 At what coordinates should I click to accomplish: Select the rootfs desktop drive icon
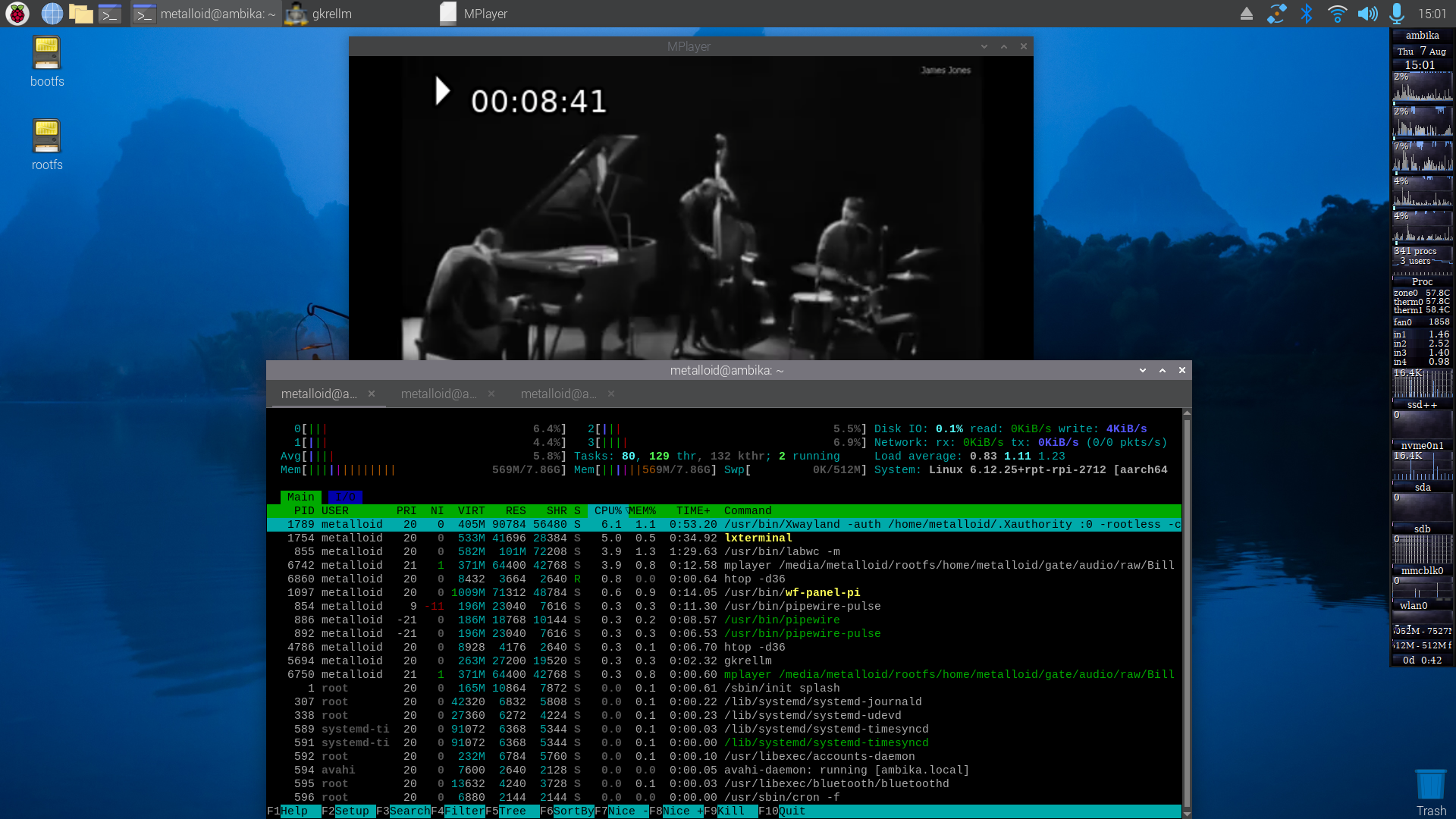pyautogui.click(x=47, y=146)
